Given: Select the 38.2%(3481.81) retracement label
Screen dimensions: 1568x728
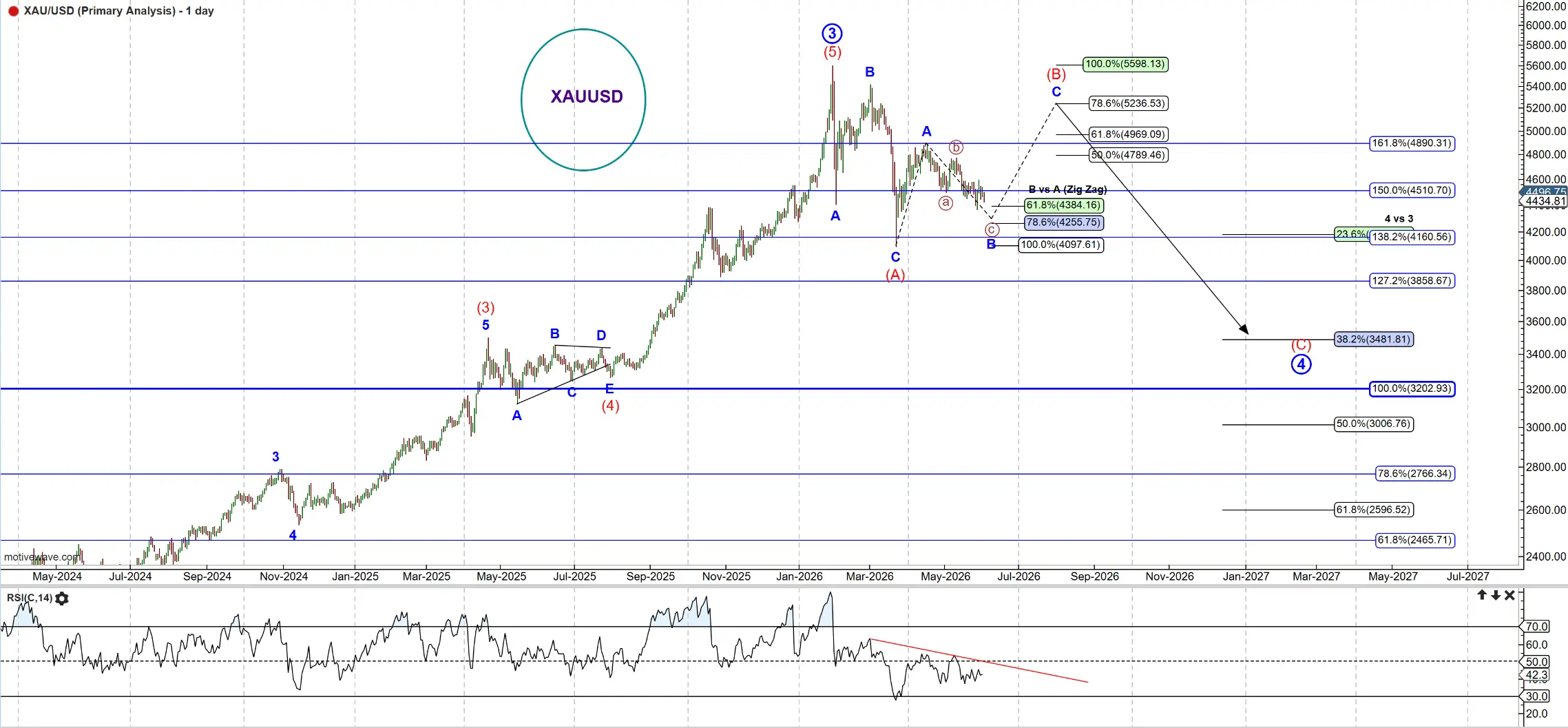Looking at the screenshot, I should [1374, 339].
